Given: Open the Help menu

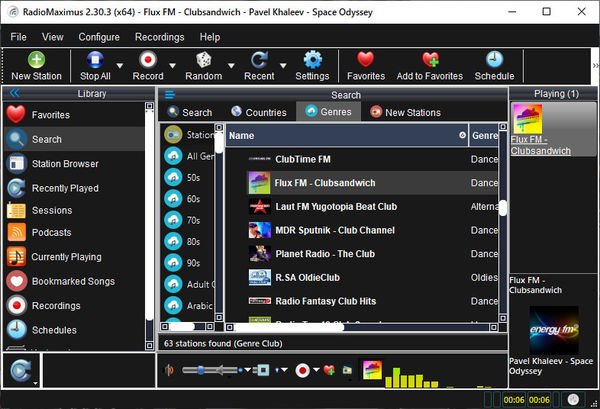Looking at the screenshot, I should point(210,37).
